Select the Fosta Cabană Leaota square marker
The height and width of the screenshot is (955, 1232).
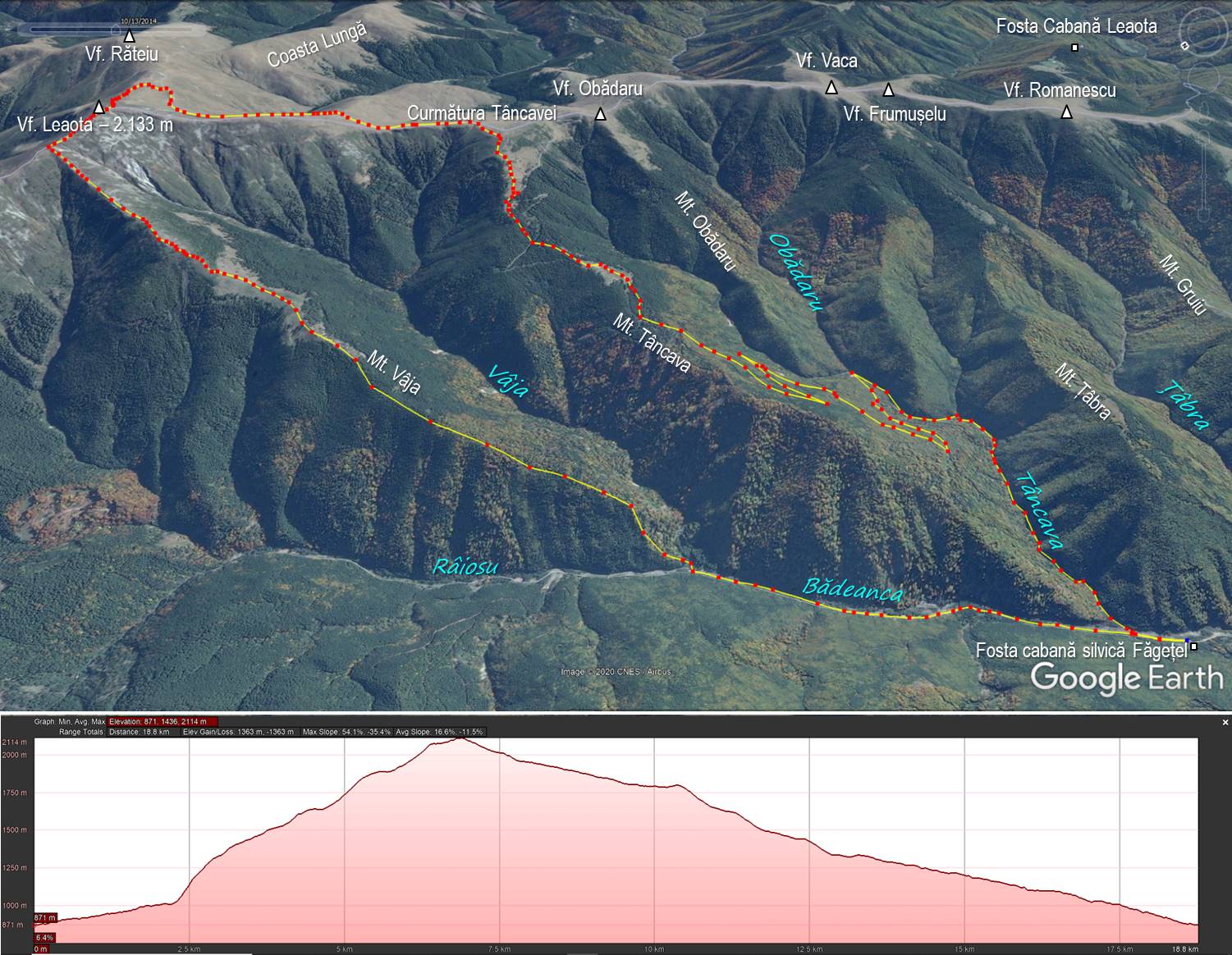[1074, 48]
